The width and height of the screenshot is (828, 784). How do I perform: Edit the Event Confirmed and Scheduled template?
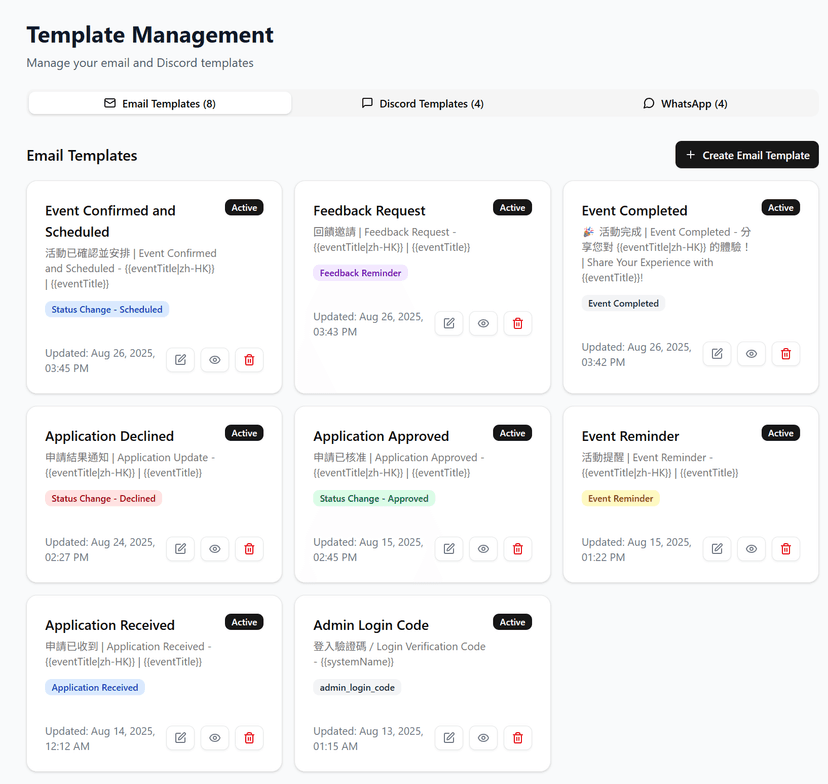click(180, 359)
